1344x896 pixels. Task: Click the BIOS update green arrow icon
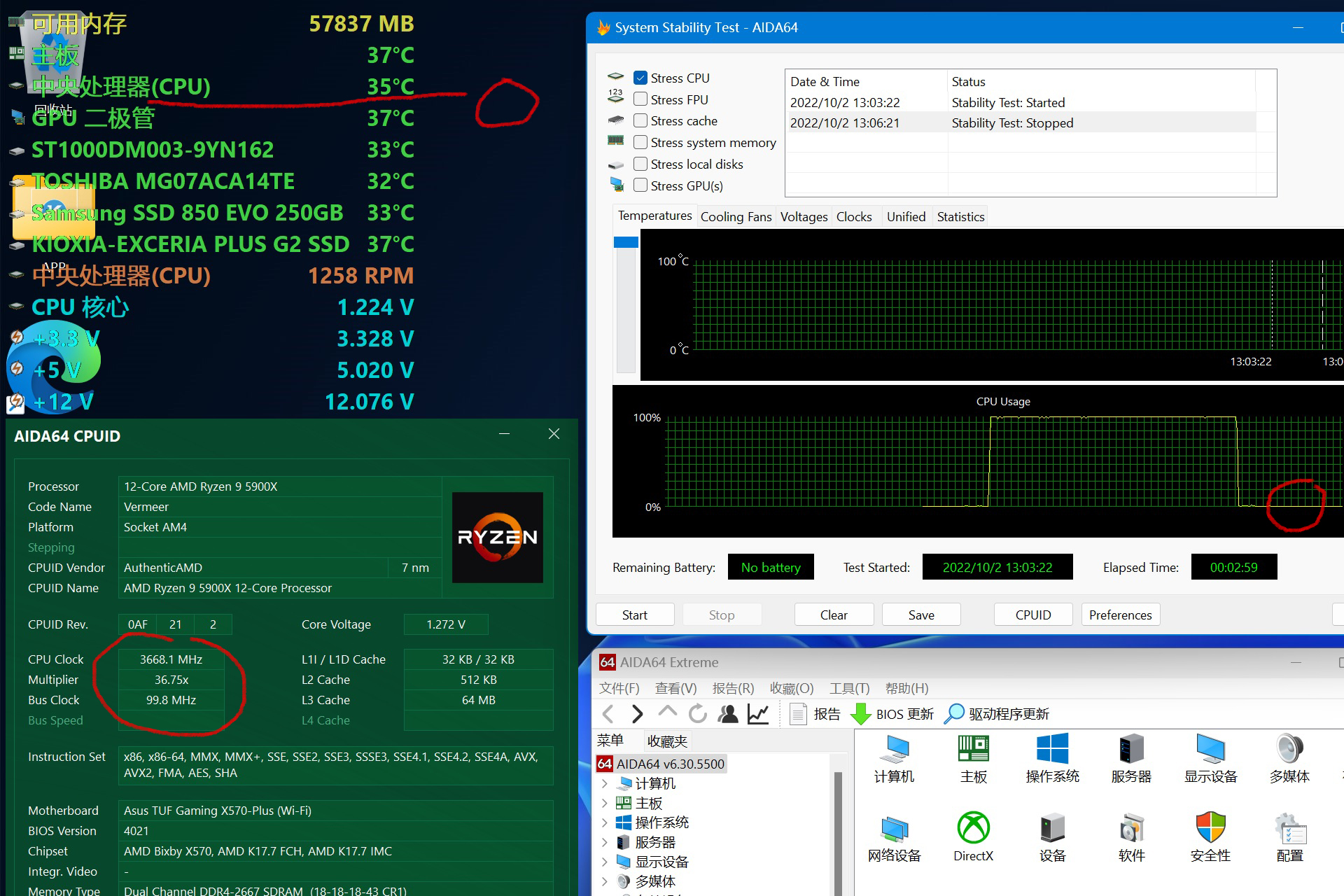tap(860, 714)
